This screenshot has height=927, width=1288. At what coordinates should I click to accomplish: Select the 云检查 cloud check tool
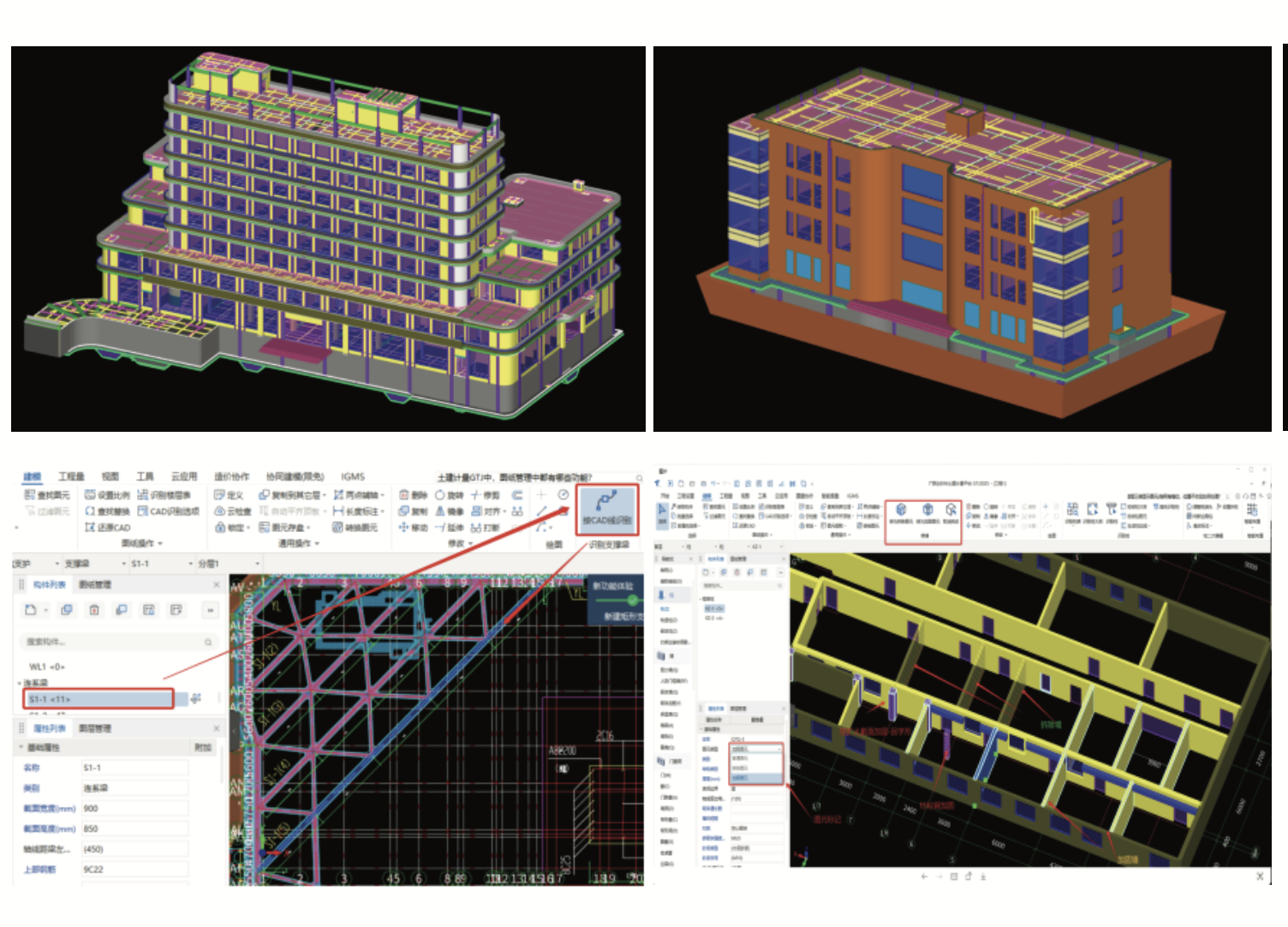[x=233, y=511]
